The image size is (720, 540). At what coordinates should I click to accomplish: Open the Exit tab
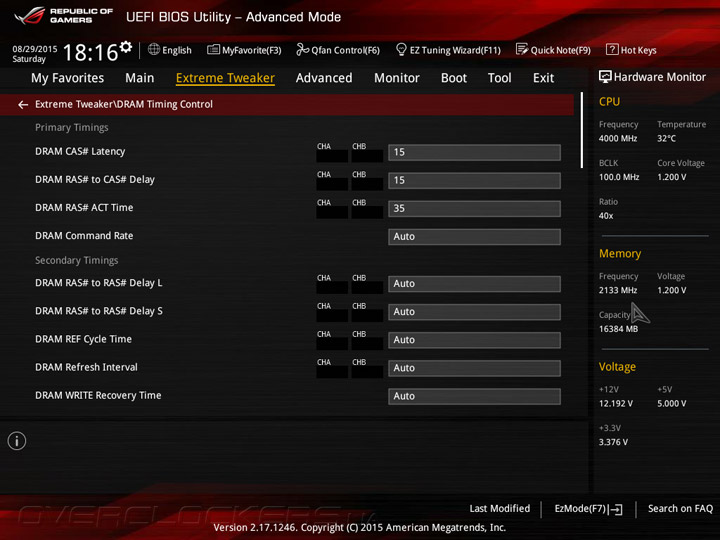click(x=543, y=78)
